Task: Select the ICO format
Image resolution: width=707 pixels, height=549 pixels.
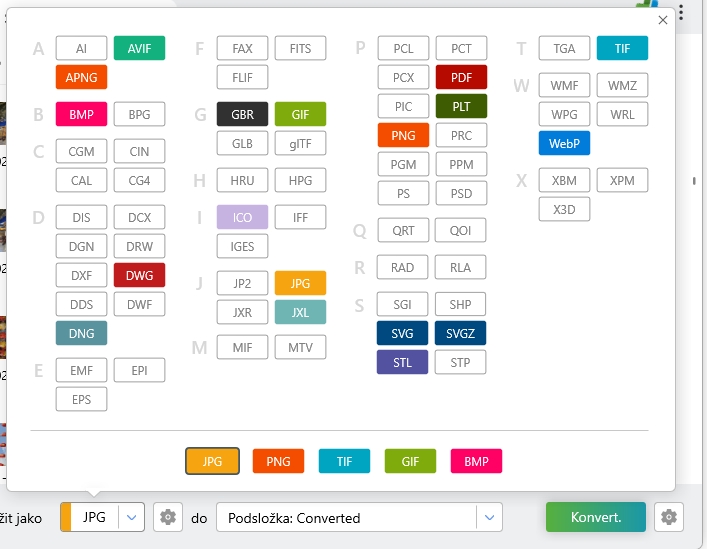Action: point(242,217)
